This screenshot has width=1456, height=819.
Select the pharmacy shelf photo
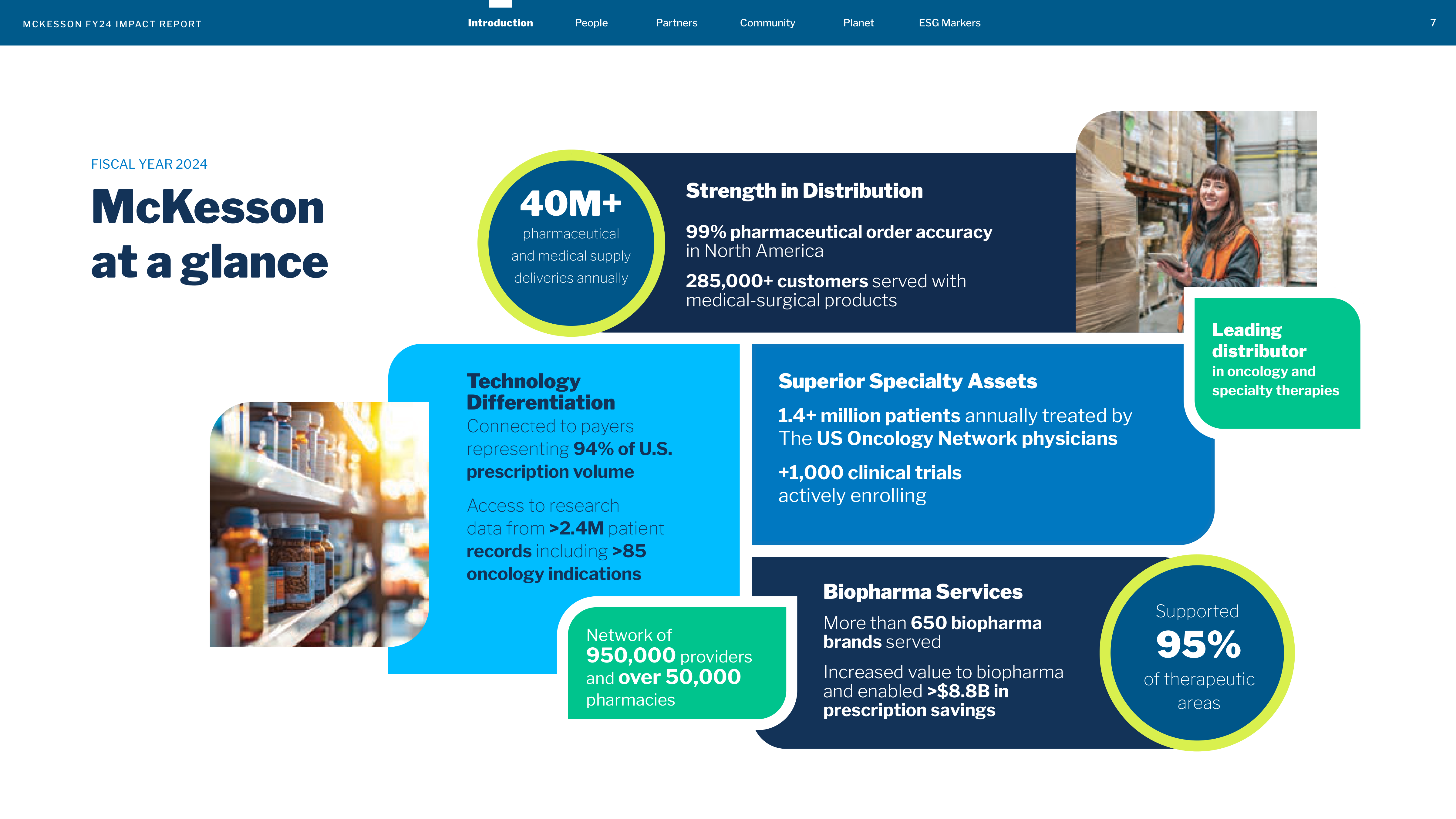(x=319, y=524)
